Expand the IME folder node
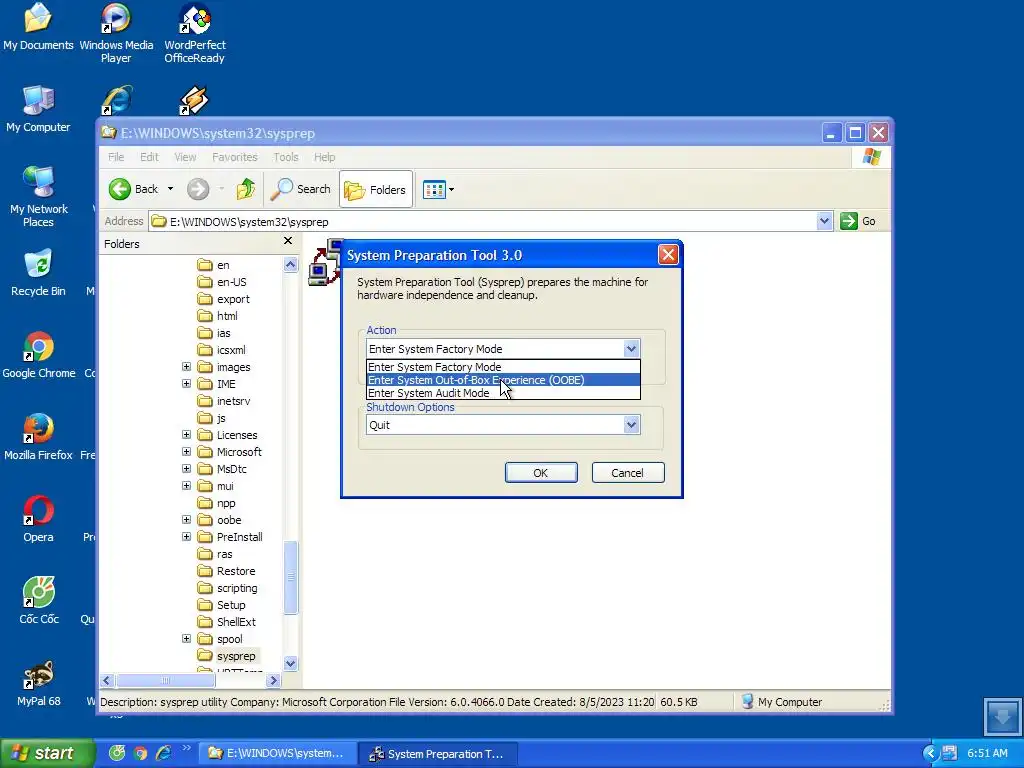Viewport: 1024px width, 768px height. [x=186, y=384]
